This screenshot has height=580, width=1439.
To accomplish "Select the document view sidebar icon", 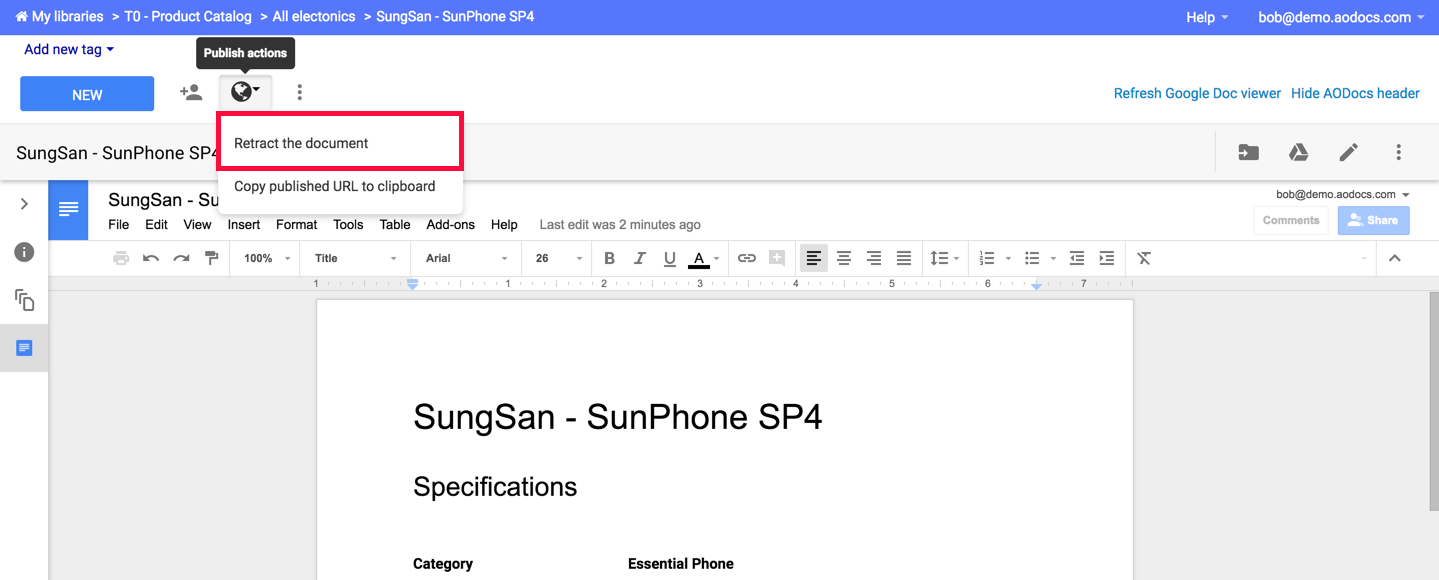I will [x=24, y=348].
